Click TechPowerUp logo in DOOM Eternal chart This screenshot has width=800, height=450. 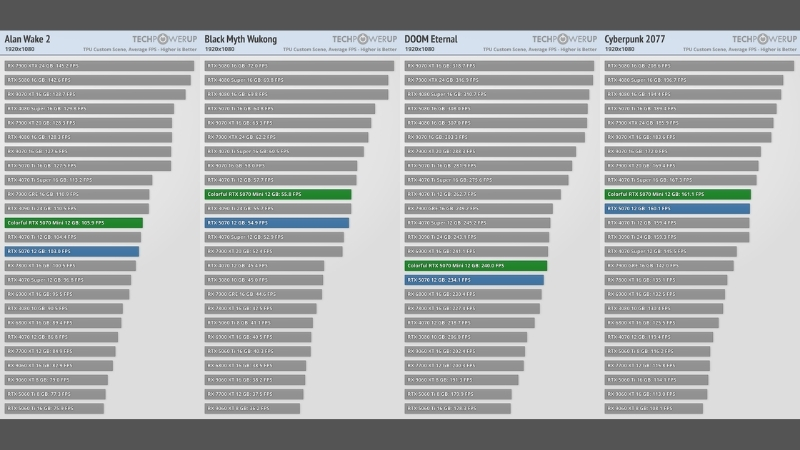[562, 40]
